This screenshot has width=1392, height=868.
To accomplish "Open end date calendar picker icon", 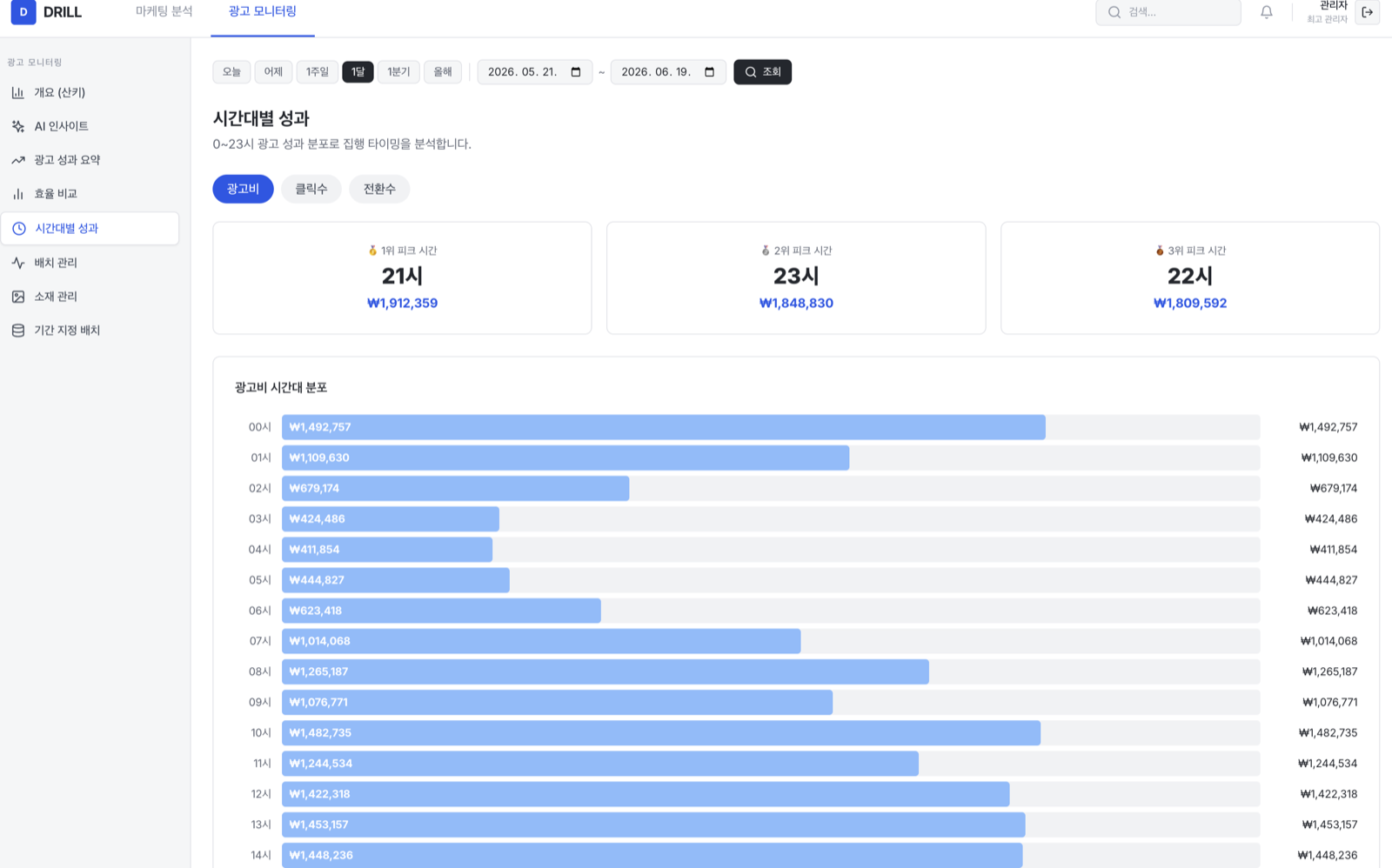I will (x=710, y=72).
